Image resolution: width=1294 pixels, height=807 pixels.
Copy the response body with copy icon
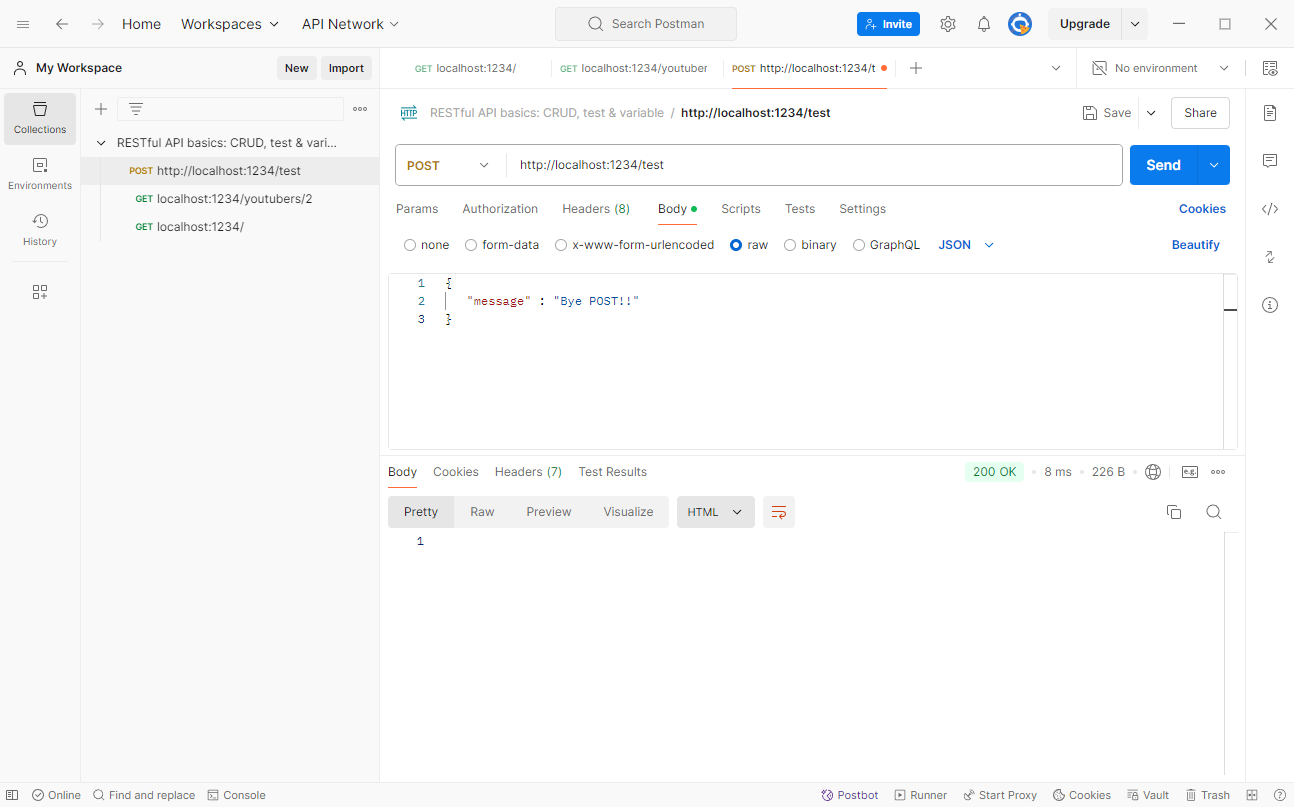(x=1174, y=512)
